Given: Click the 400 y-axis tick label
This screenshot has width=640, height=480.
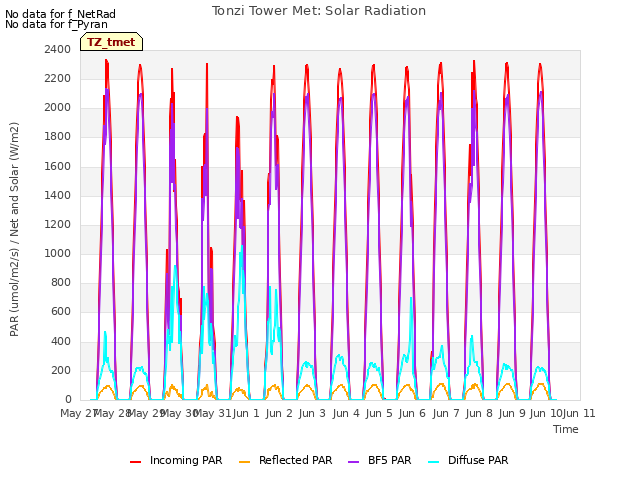Looking at the screenshot, I should [61, 341].
